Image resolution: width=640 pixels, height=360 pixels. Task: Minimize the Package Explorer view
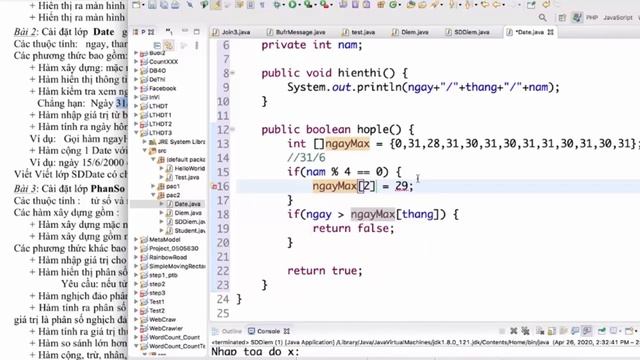point(185,31)
